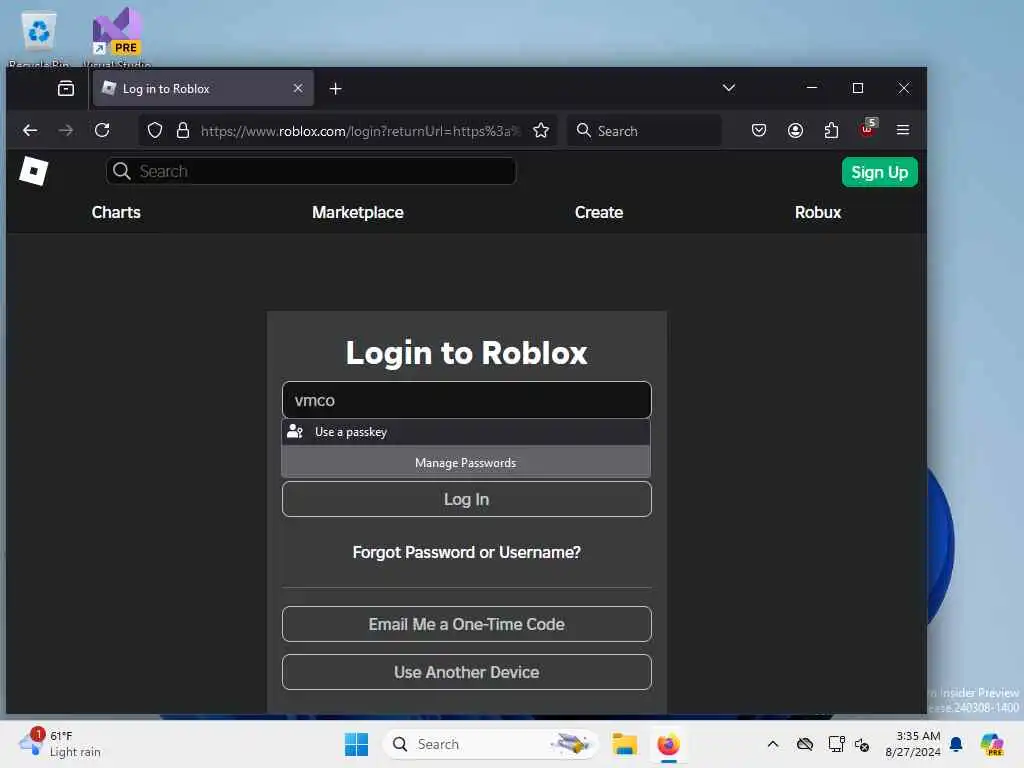Reload the Roblox login page
The width and height of the screenshot is (1024, 768).
click(x=102, y=130)
